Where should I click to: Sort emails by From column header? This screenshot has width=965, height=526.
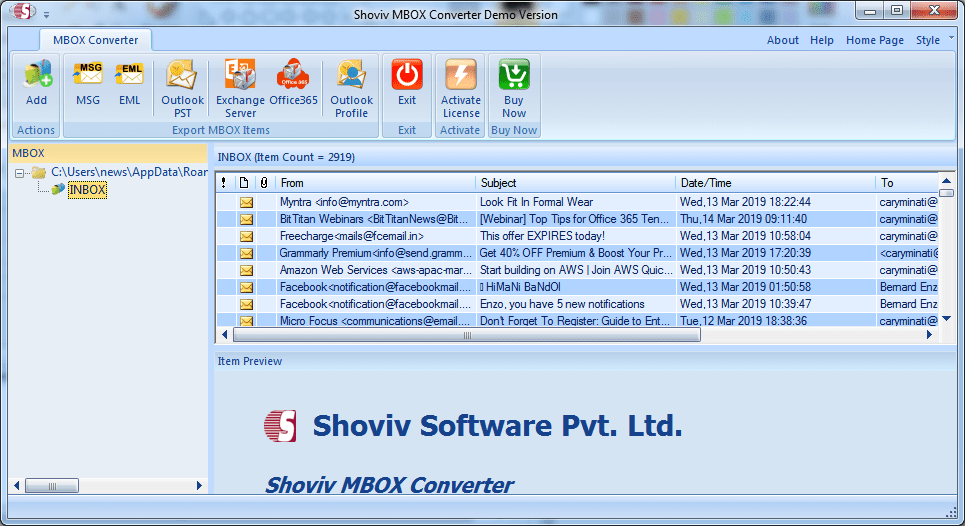[x=375, y=183]
